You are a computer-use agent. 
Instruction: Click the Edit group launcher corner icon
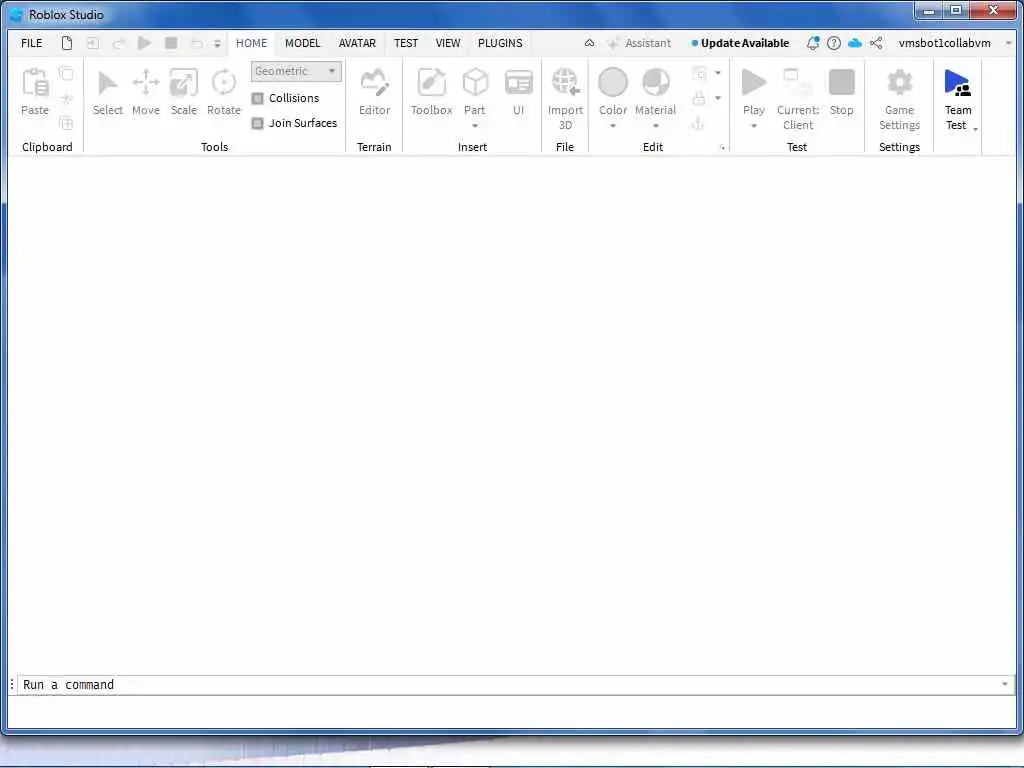tap(722, 148)
